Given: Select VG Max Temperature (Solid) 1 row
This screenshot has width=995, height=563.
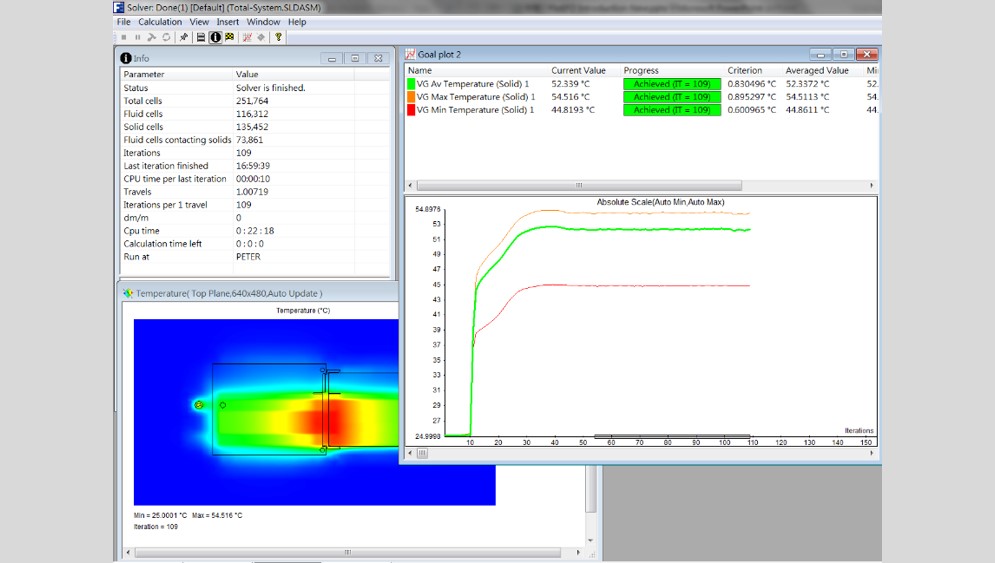Looking at the screenshot, I should [x=642, y=97].
